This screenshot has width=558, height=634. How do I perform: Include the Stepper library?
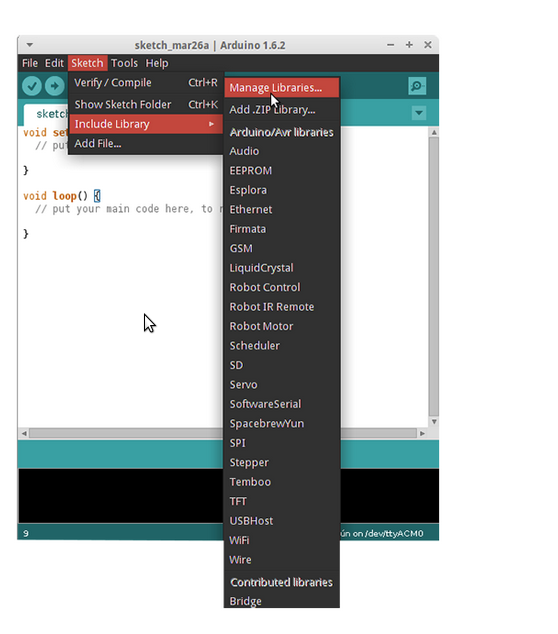281,463
